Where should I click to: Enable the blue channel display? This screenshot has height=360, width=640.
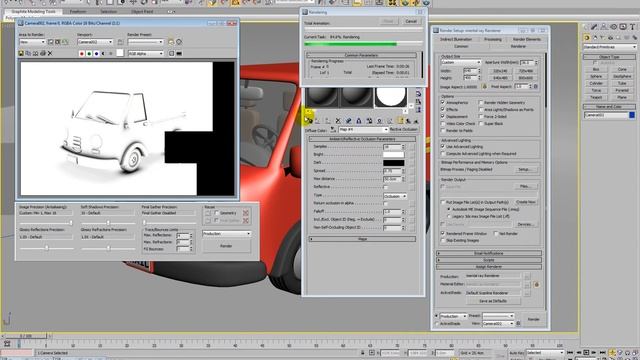[96, 53]
